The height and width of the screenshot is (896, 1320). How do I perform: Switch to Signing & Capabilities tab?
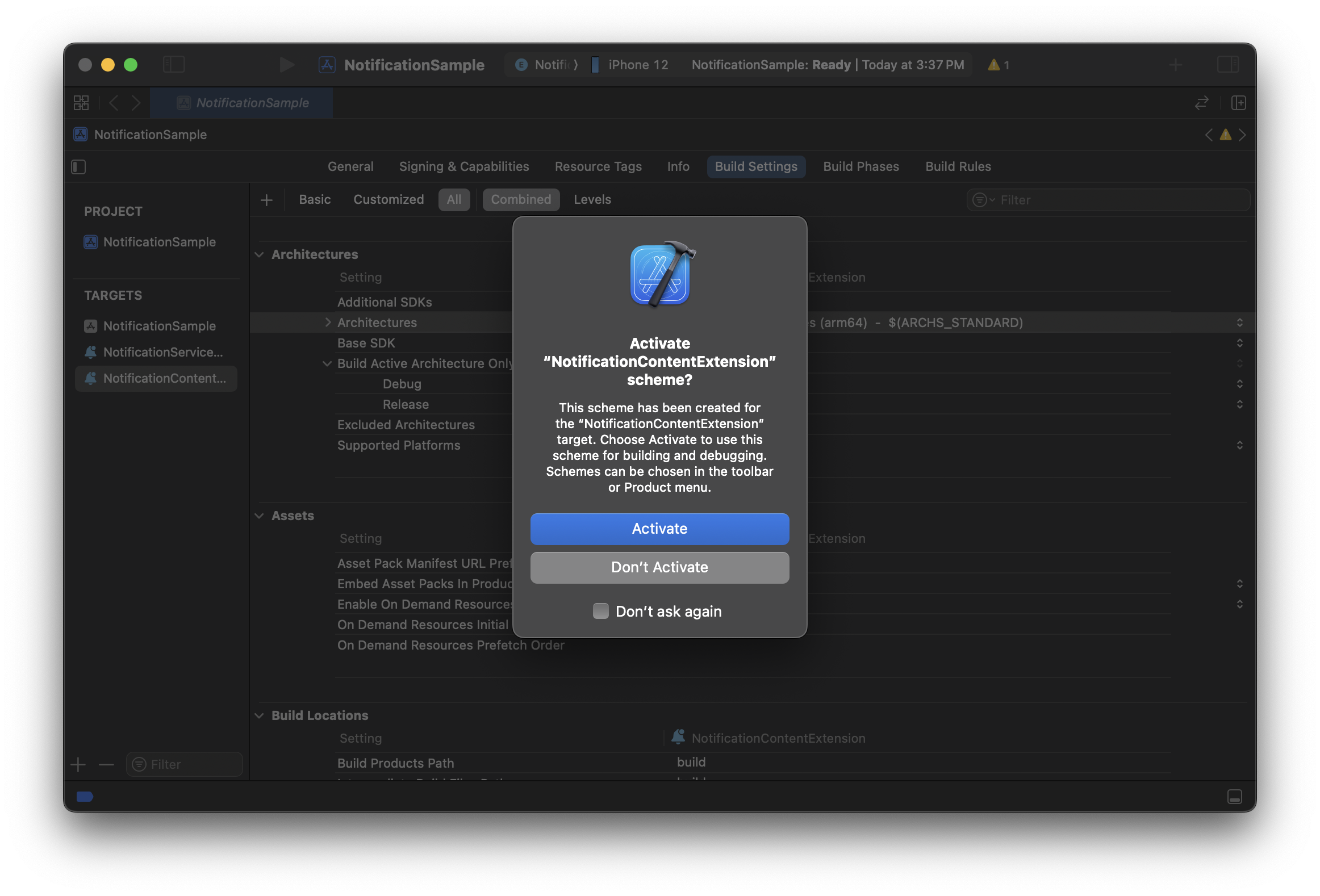[463, 167]
